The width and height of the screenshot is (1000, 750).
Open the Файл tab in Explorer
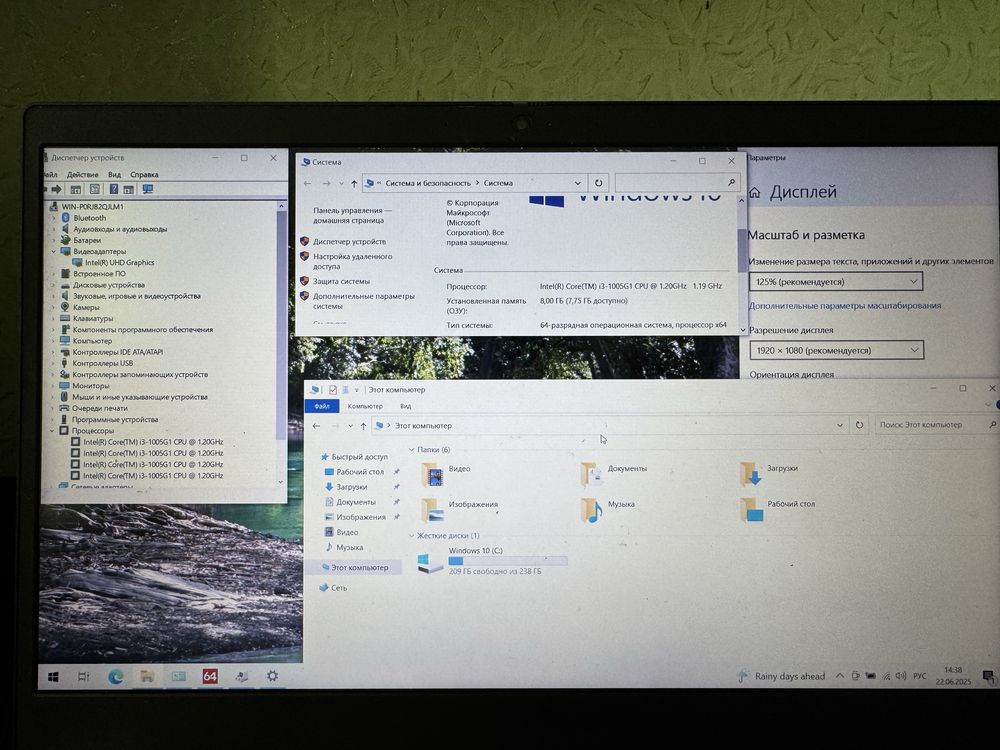point(321,406)
